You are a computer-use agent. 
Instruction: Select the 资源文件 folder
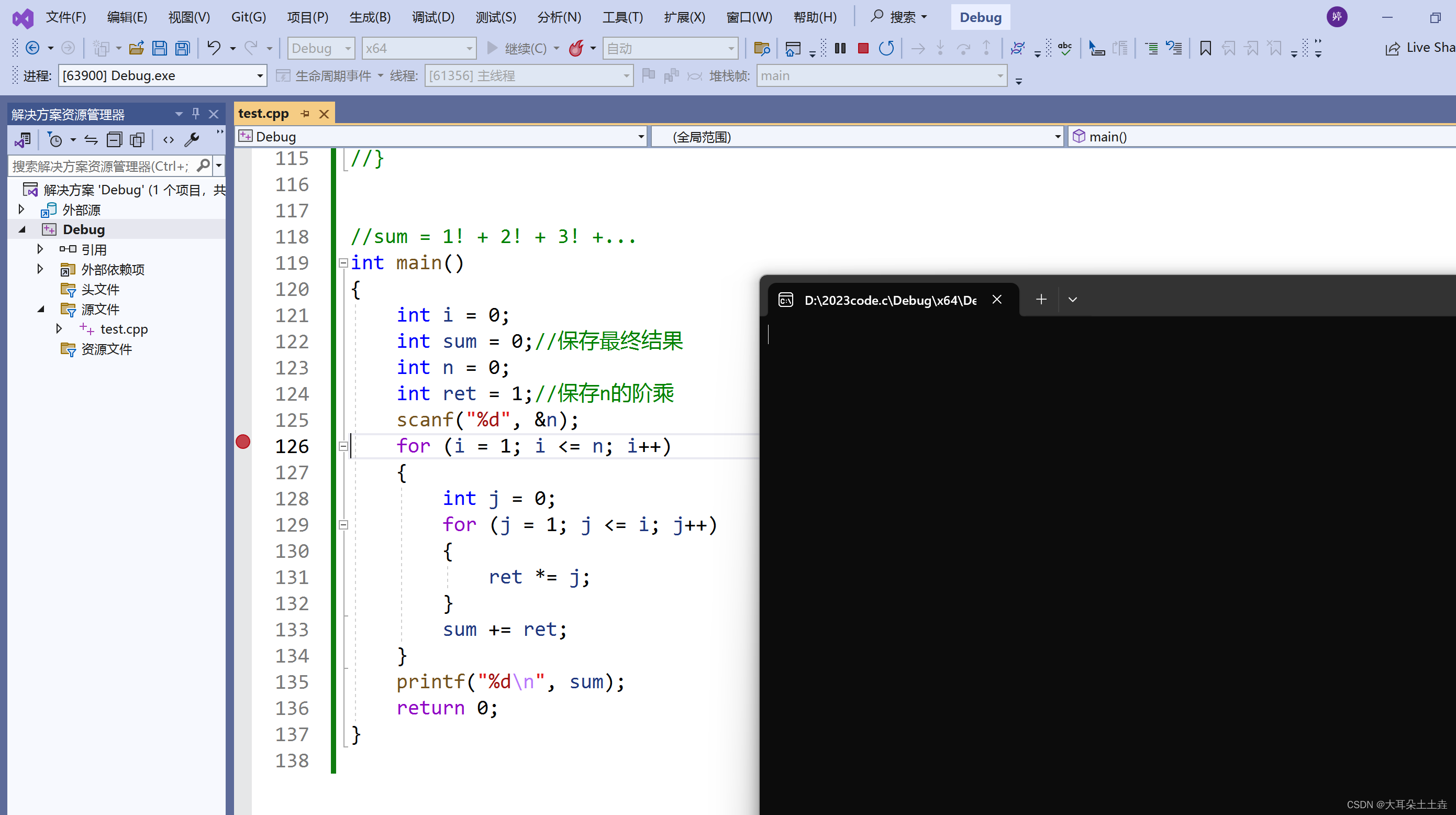pos(106,349)
